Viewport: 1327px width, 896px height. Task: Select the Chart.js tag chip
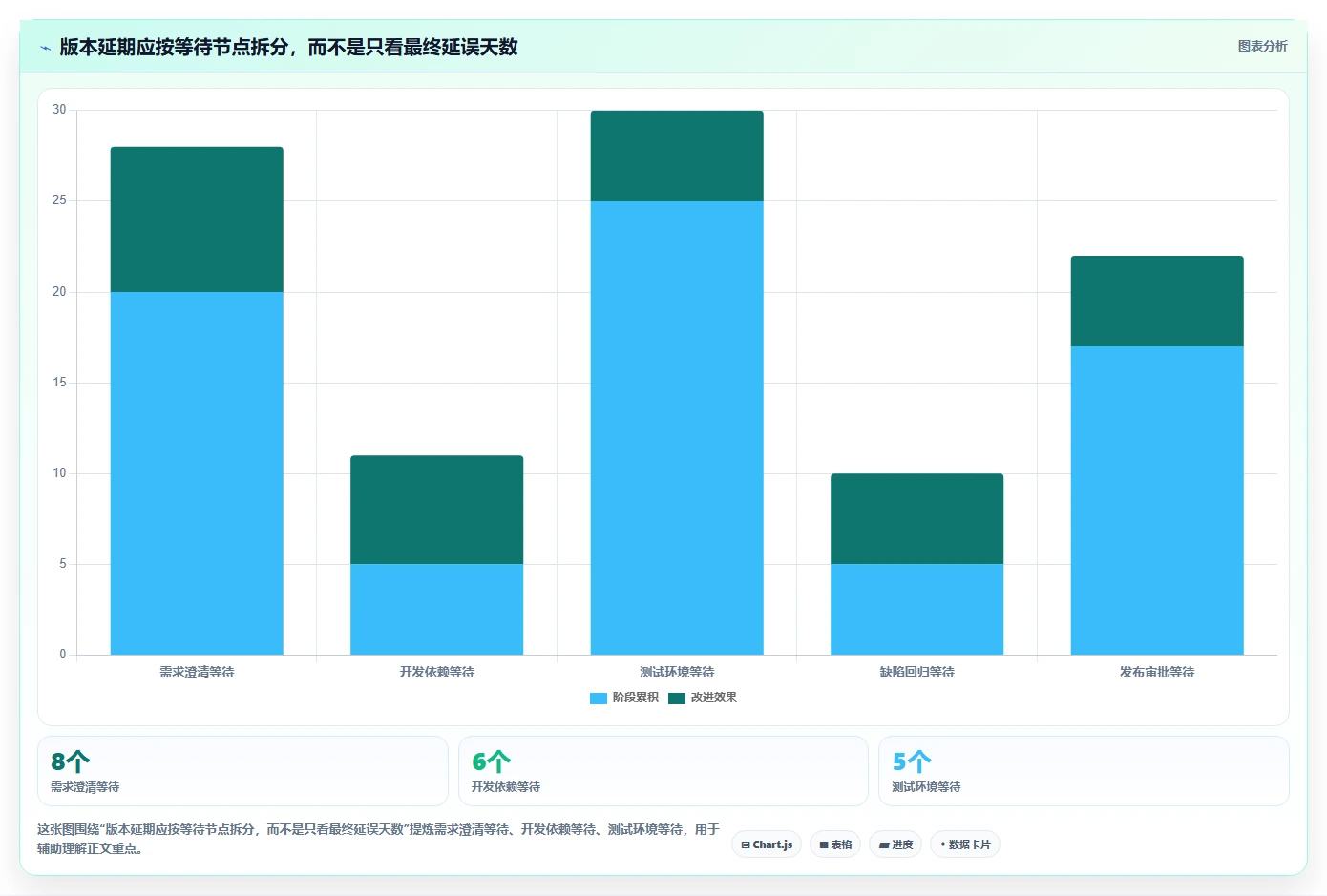767,844
